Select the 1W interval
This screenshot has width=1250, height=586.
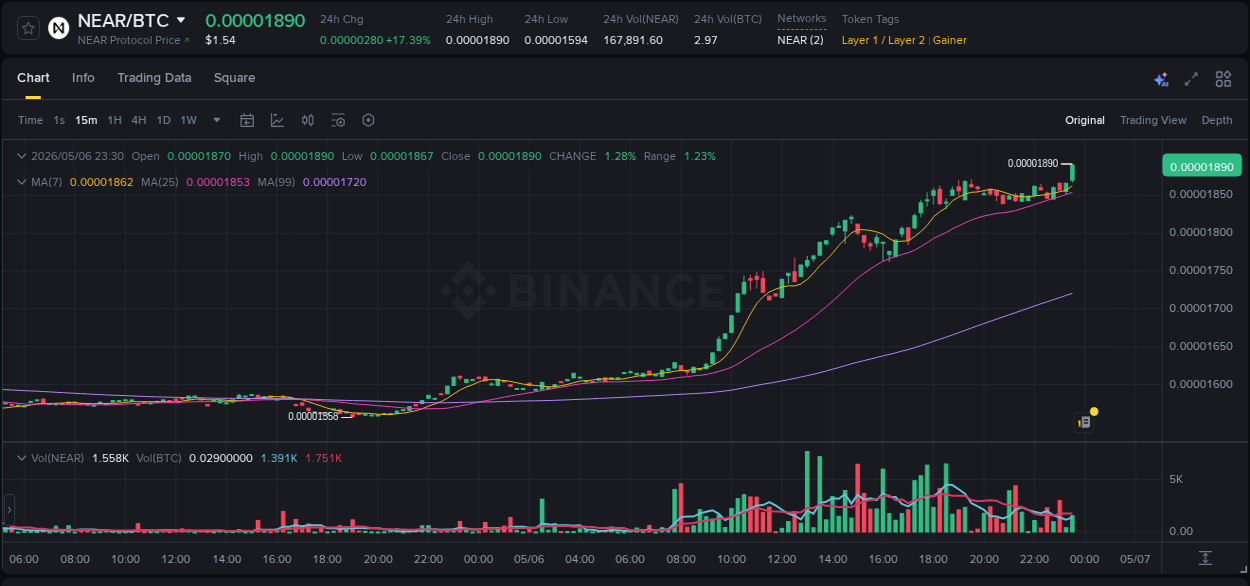[x=188, y=120]
